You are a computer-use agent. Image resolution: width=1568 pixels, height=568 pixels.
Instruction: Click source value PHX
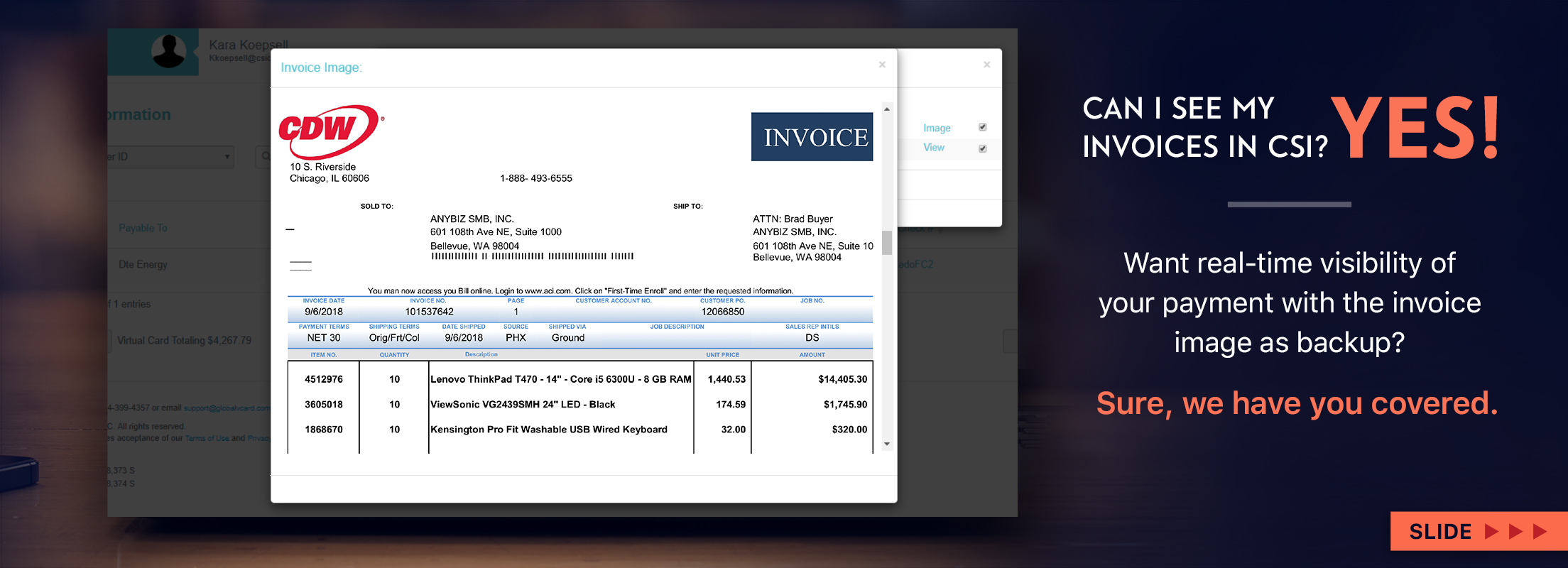tap(516, 338)
